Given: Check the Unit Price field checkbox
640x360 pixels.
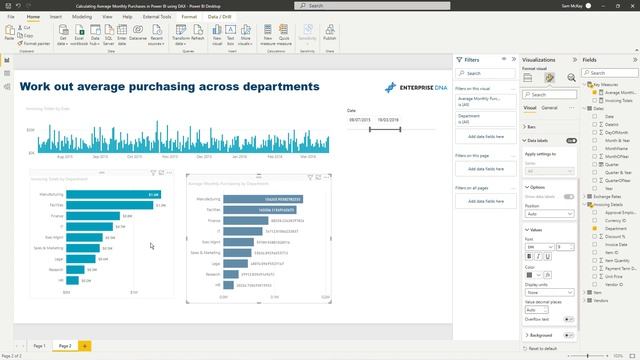Looking at the screenshot, I should tap(594, 276).
